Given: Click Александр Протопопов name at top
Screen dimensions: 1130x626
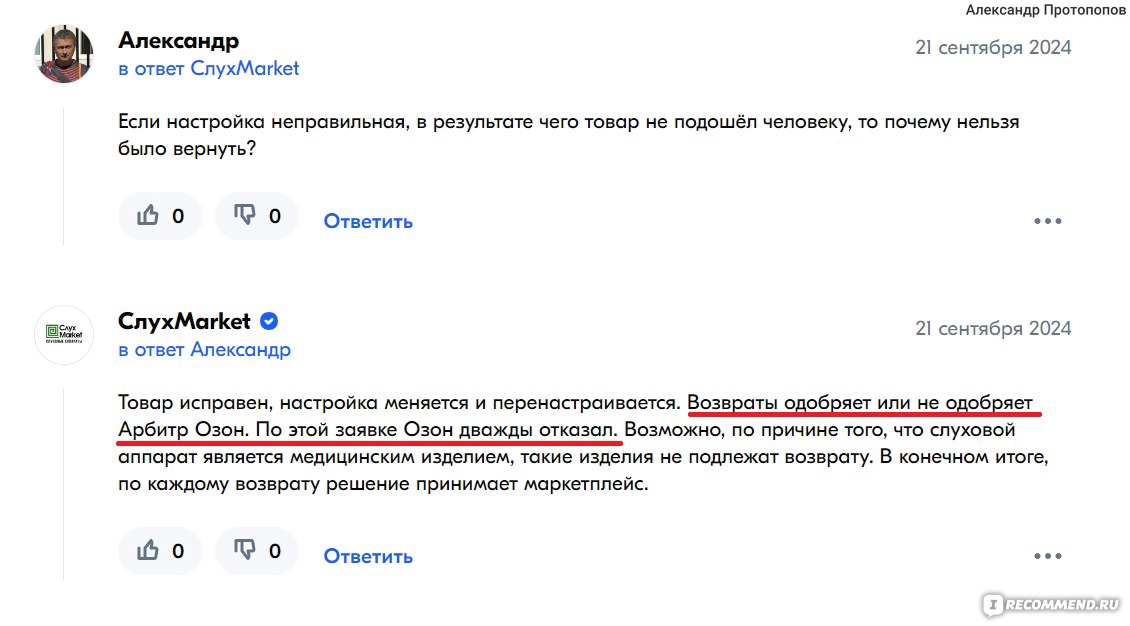Looking at the screenshot, I should 1046,10.
